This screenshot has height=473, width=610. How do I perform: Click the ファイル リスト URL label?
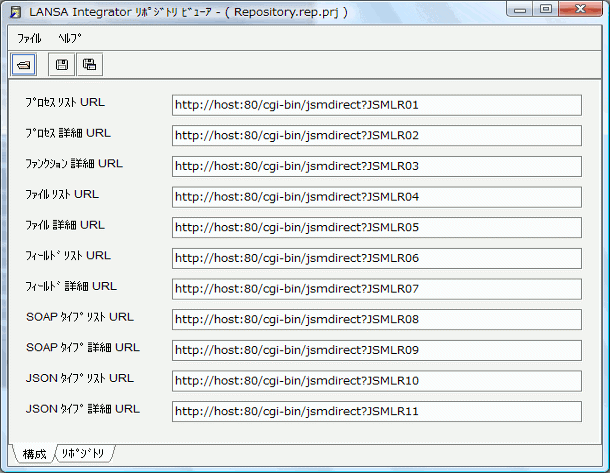(x=62, y=194)
